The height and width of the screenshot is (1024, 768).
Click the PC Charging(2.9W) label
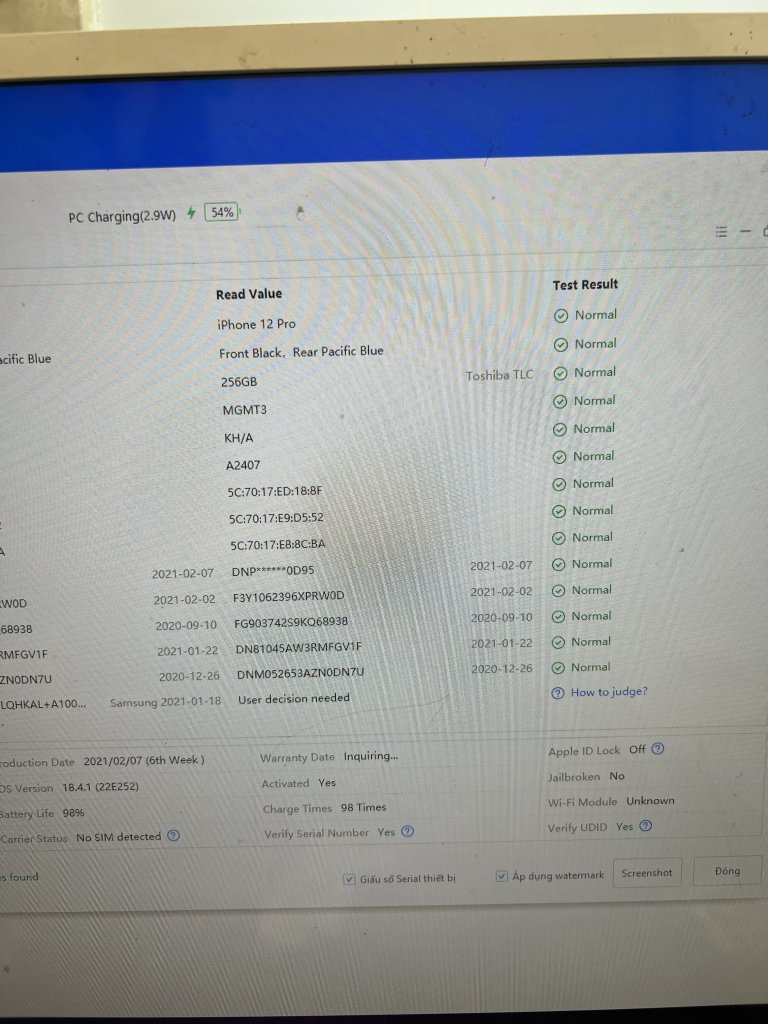pos(122,216)
